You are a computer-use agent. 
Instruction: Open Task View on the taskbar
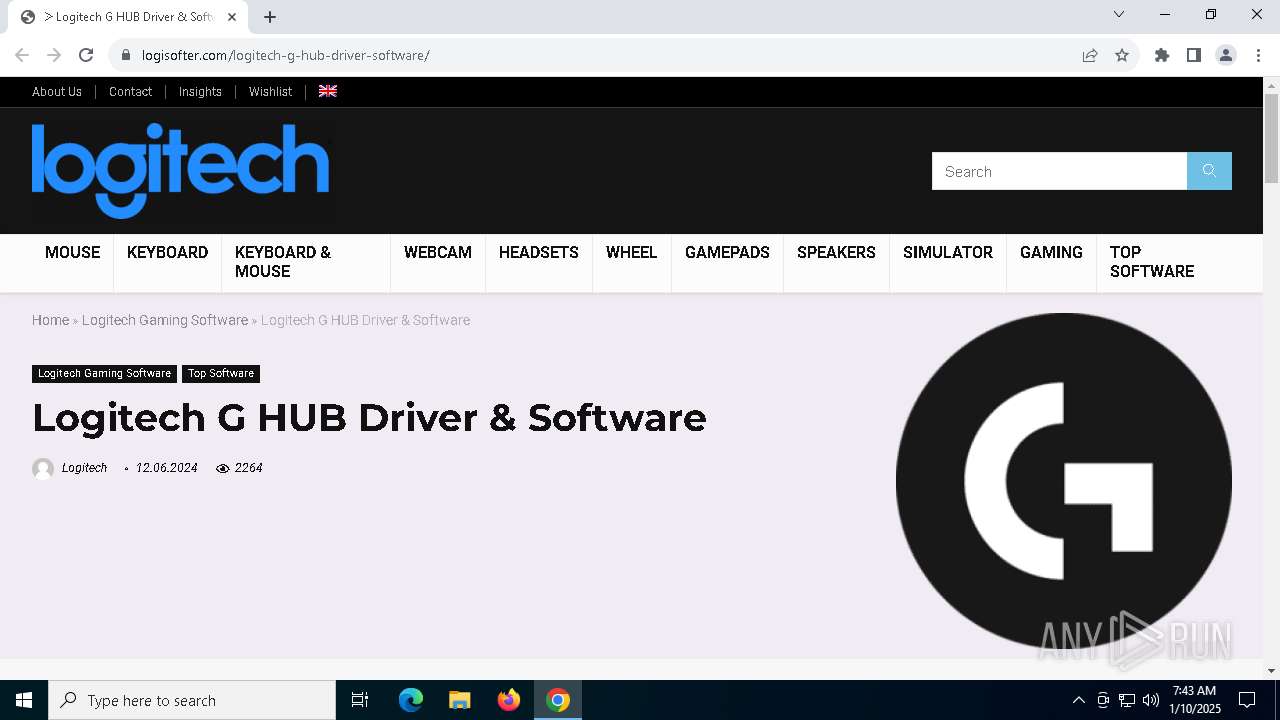[360, 700]
